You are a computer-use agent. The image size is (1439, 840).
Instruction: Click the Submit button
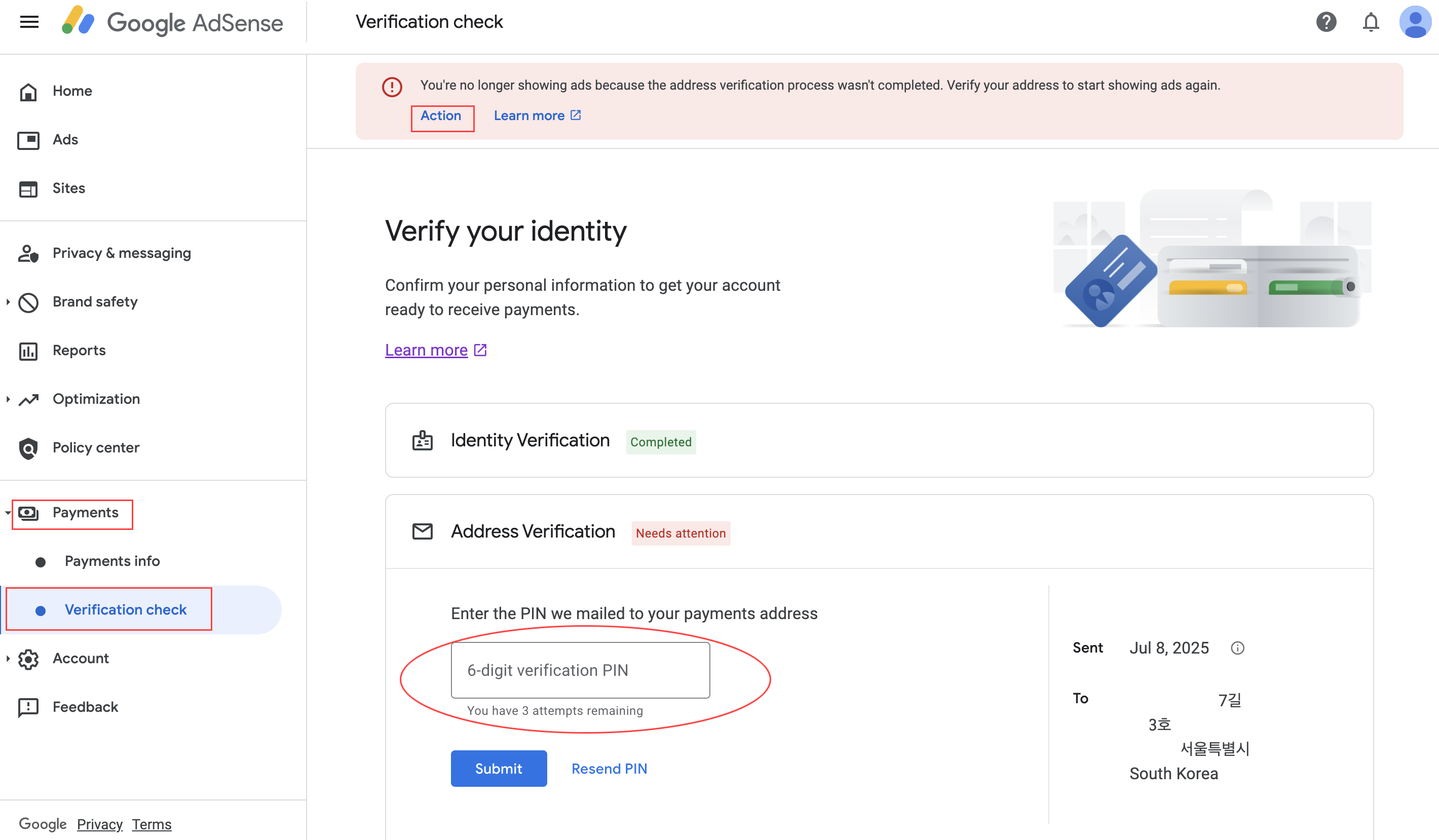(499, 769)
